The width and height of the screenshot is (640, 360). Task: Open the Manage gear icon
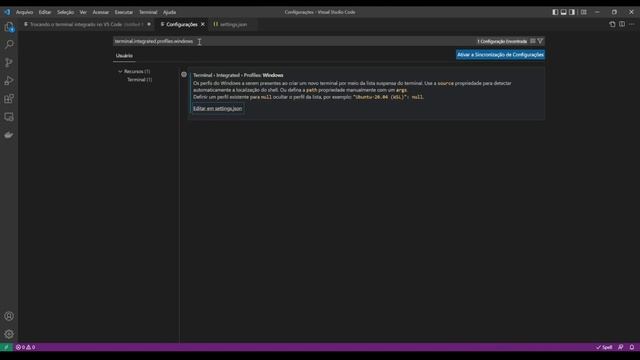click(9, 334)
